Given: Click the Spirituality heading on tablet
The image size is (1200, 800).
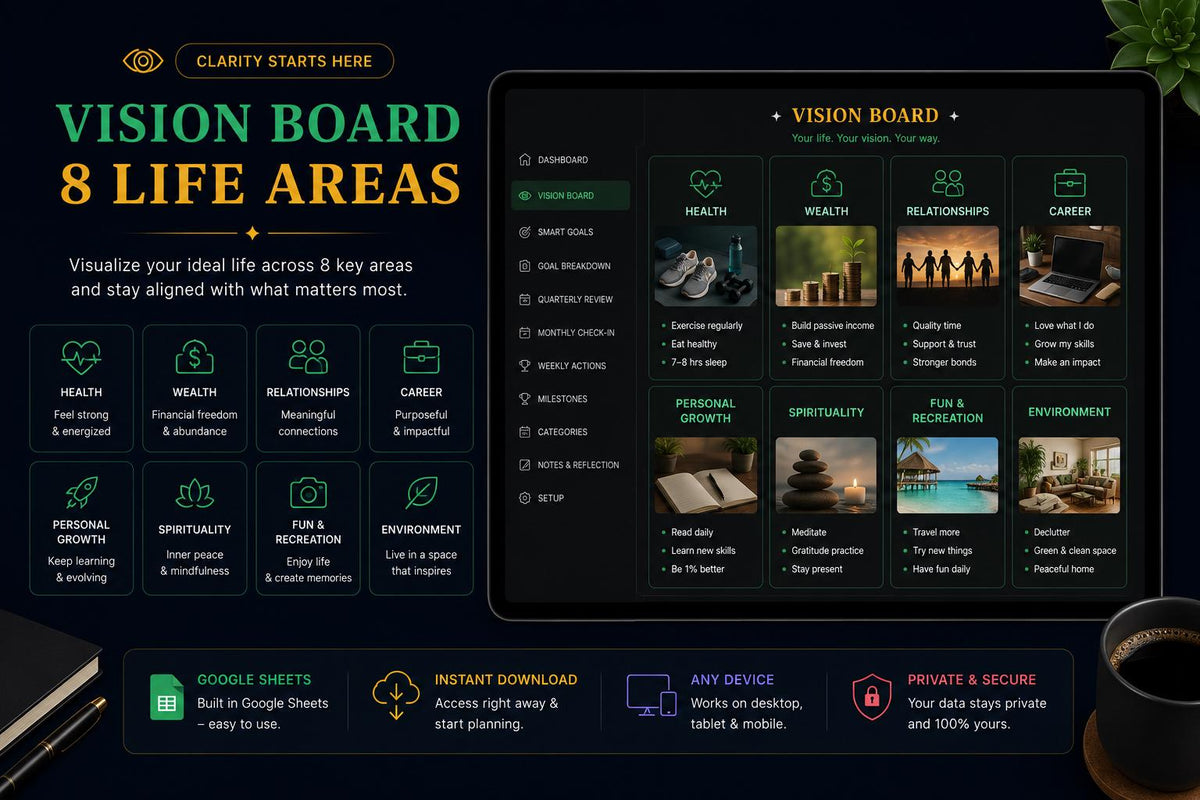Looking at the screenshot, I should point(826,412).
